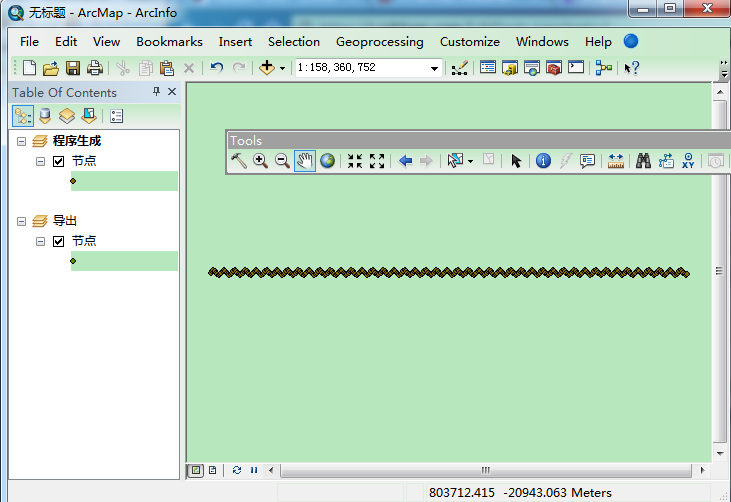The width and height of the screenshot is (731, 502).
Task: Collapse 节点 layer under 程序生成
Action: (41, 162)
